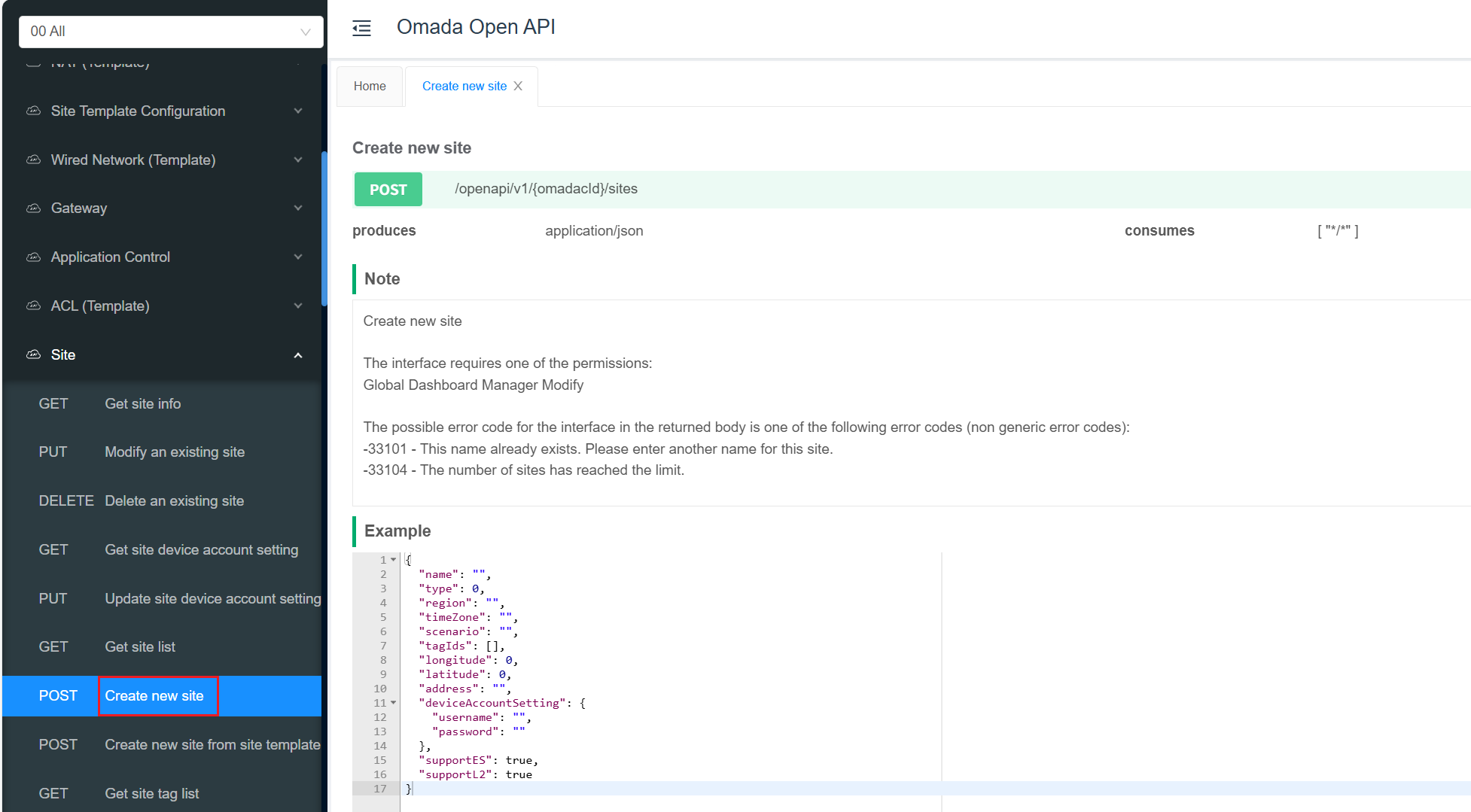Screen dimensions: 1471x812
Task: Close the Create new site tab
Action: (518, 86)
